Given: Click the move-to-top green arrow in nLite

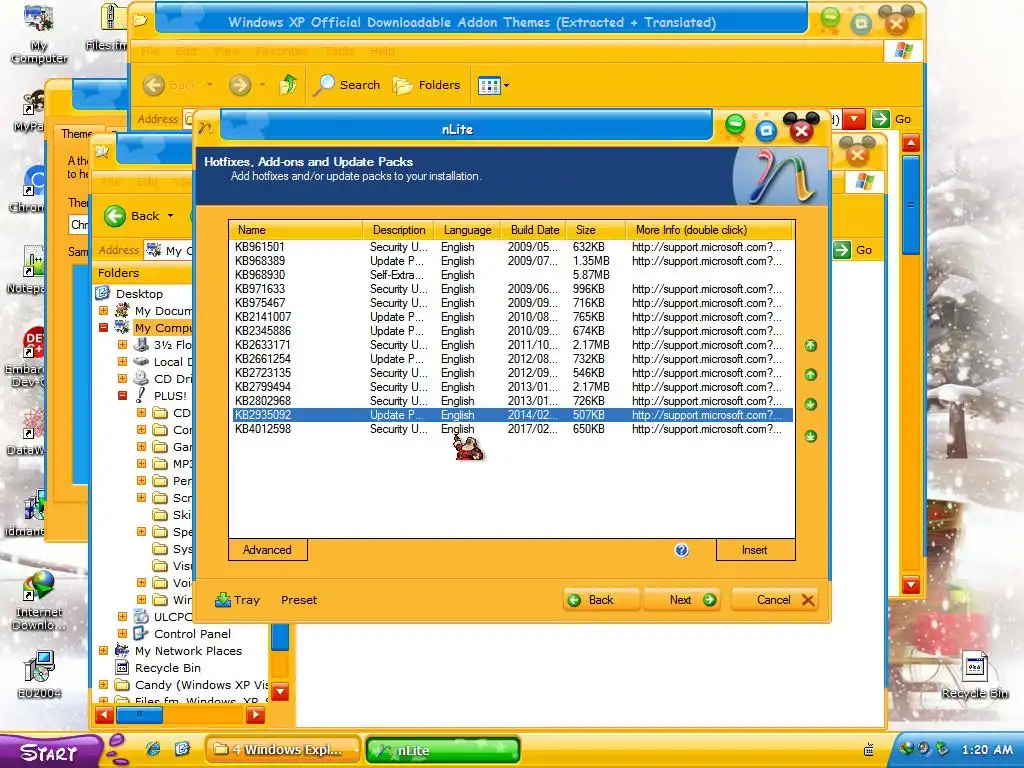Looking at the screenshot, I should [x=810, y=345].
